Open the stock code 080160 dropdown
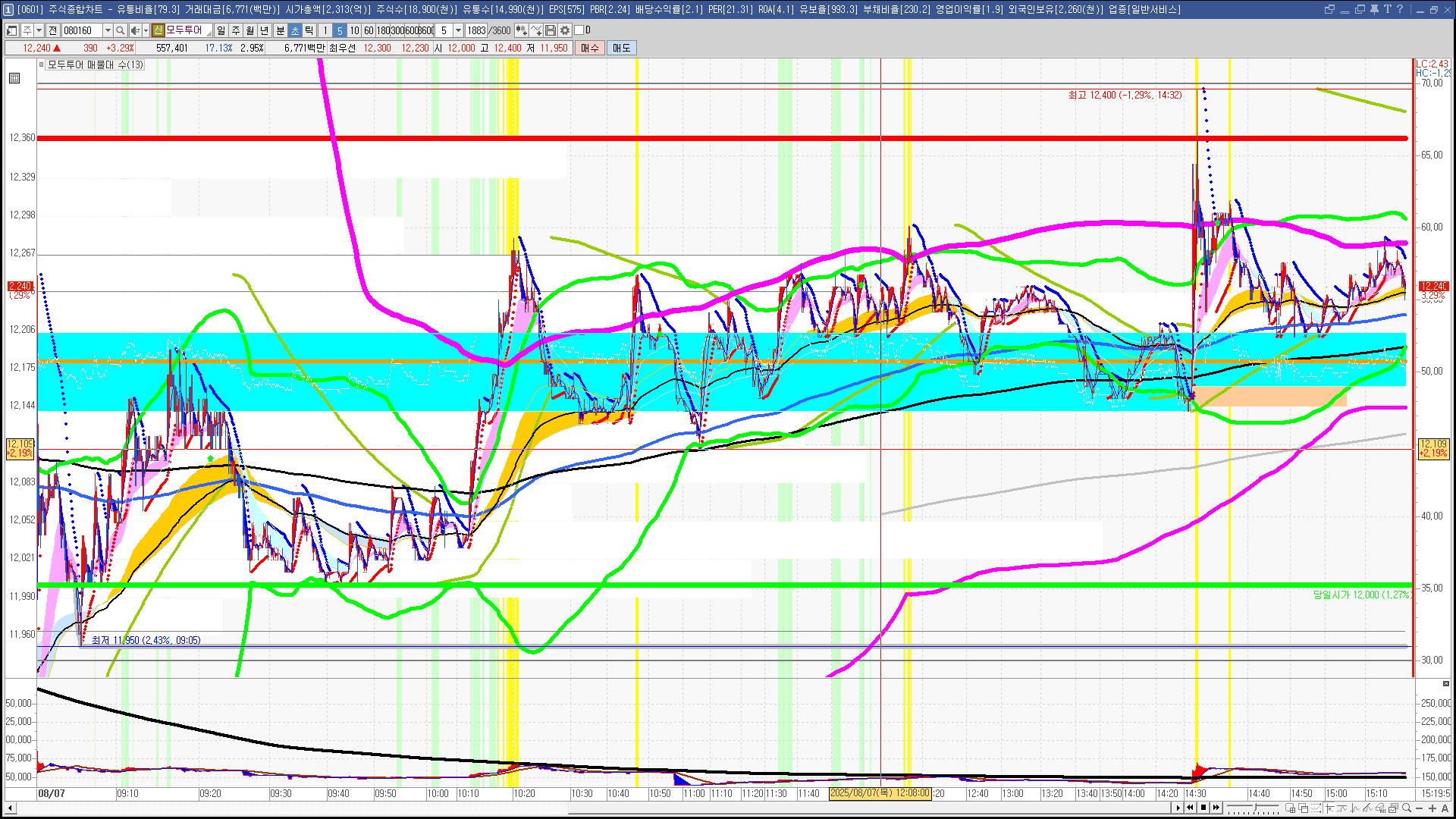1456x819 pixels. [108, 30]
